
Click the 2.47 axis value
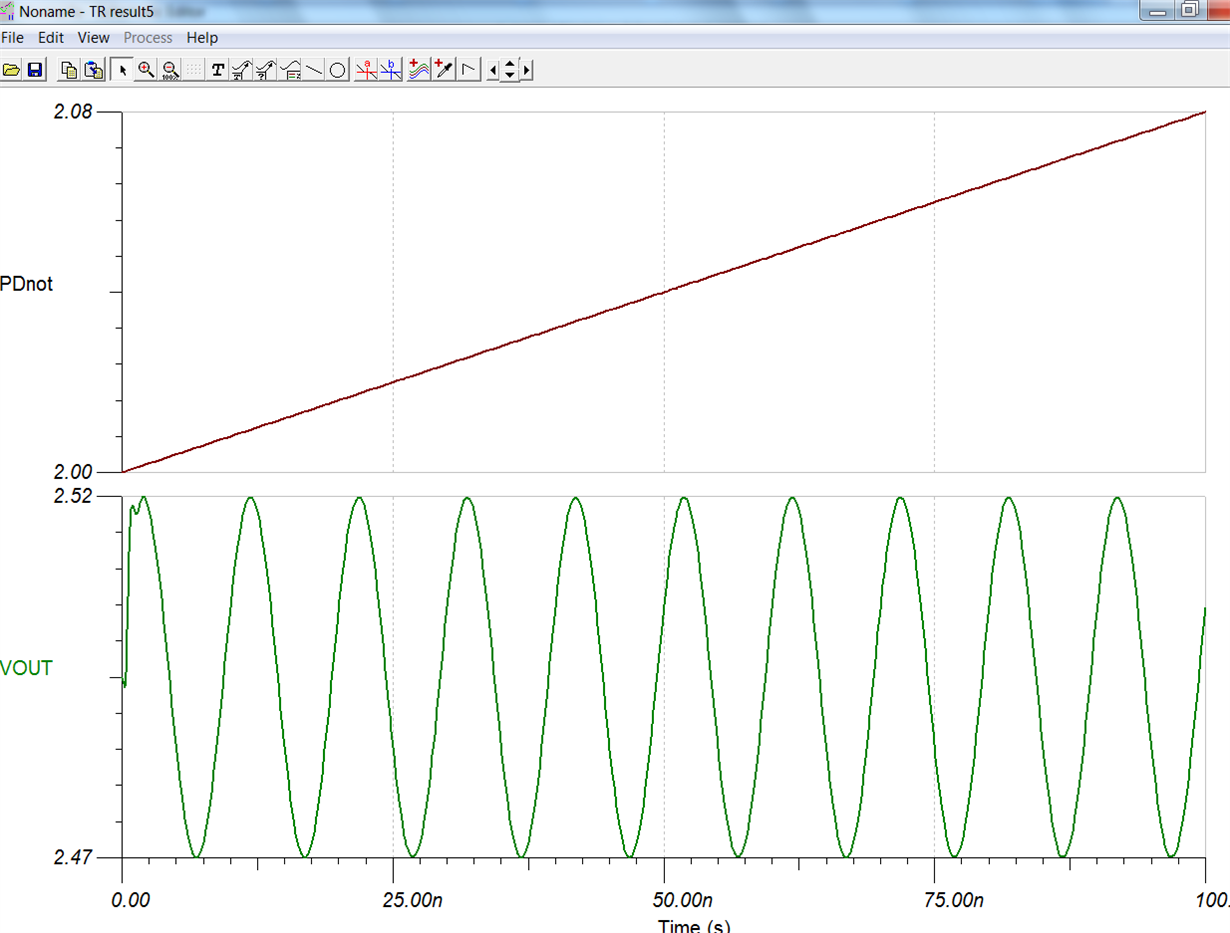click(x=73, y=857)
